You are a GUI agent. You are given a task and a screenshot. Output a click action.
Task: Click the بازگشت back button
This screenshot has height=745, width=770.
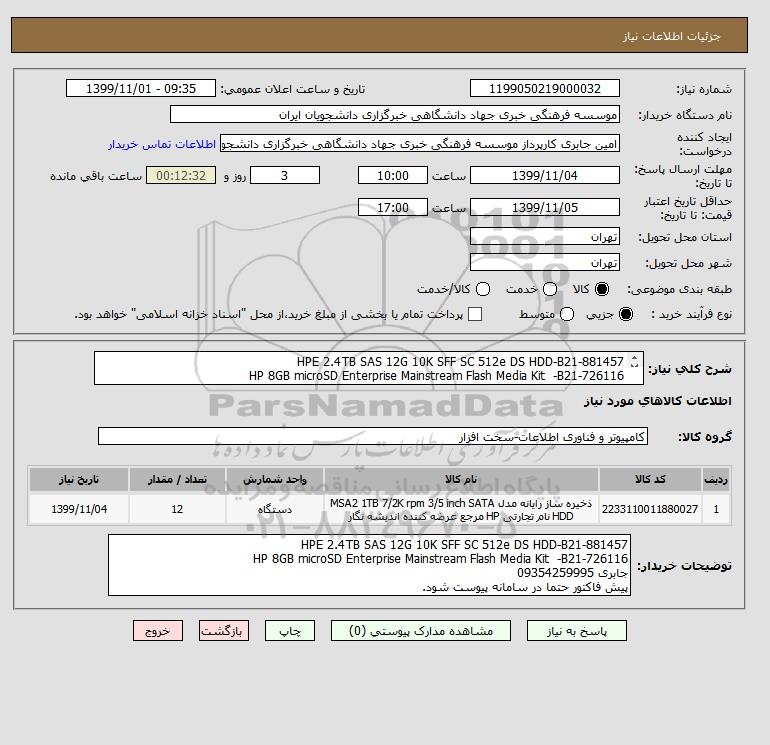point(224,631)
